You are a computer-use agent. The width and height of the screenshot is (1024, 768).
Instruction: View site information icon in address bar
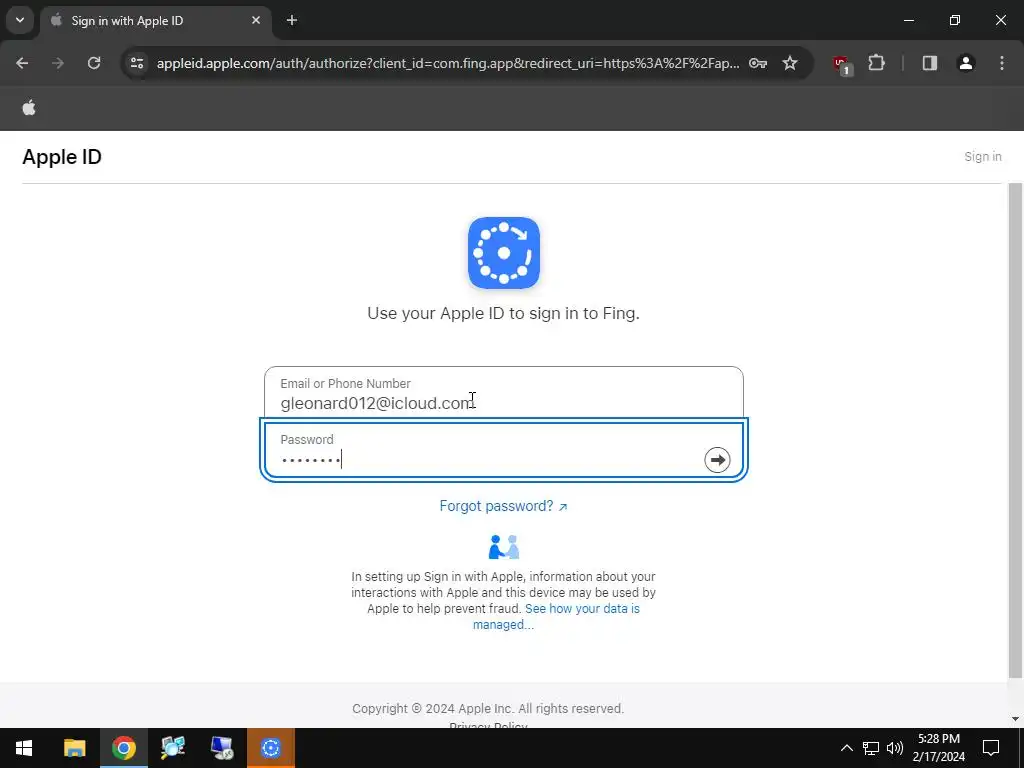click(x=137, y=63)
